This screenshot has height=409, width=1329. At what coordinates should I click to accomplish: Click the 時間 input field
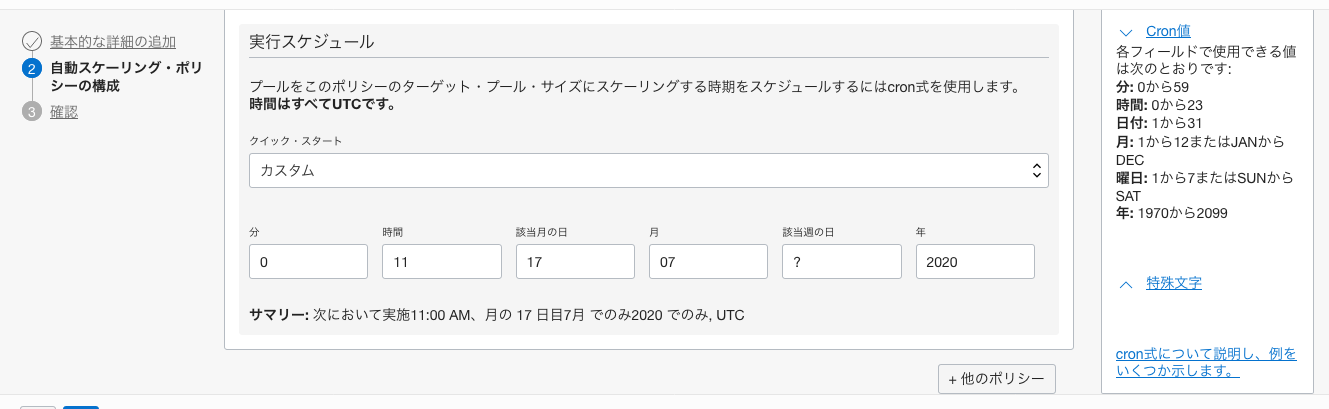tap(441, 262)
